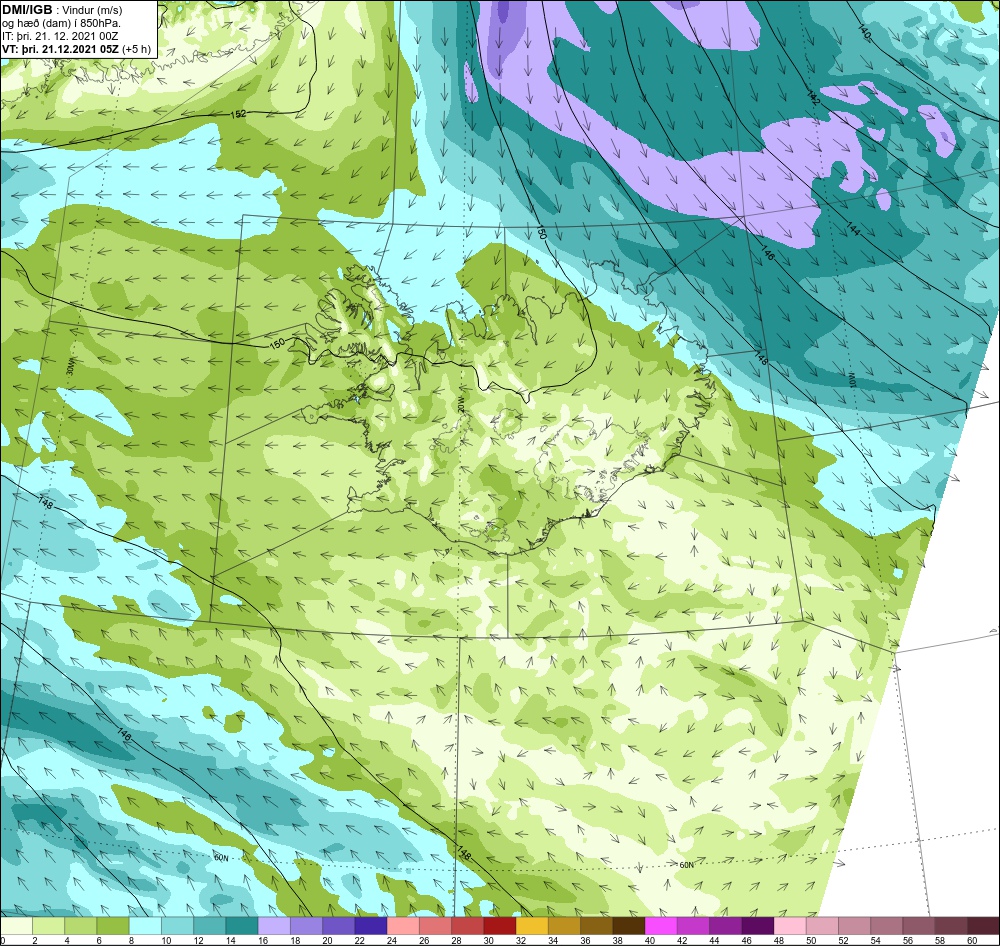
Task: Click the '30W' longitude label
Action: pos(70,367)
